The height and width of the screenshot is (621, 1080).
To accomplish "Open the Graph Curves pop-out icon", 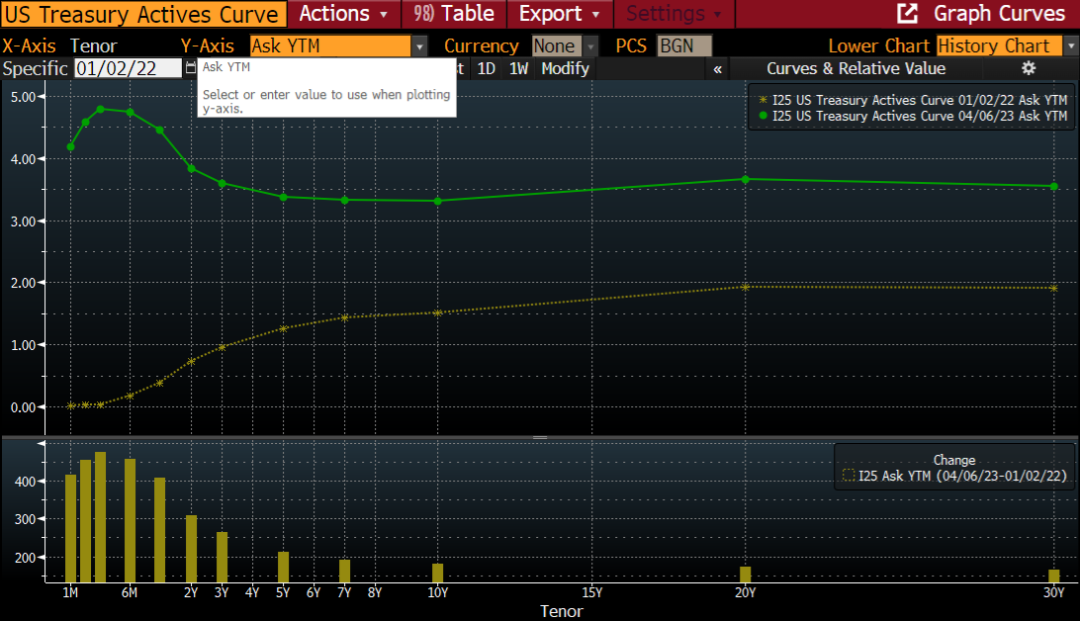I will tap(907, 14).
